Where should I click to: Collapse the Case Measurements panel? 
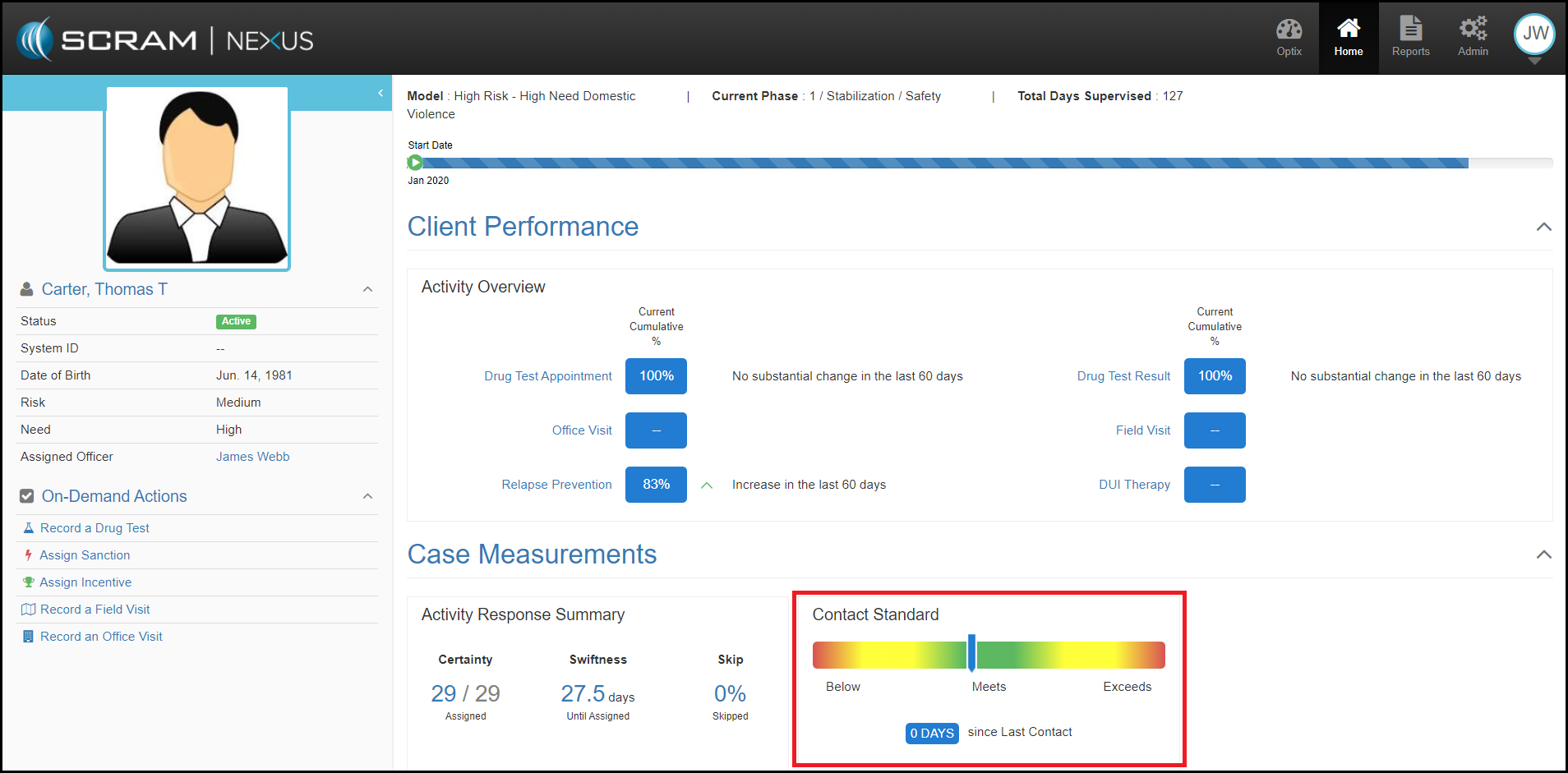[x=1543, y=554]
